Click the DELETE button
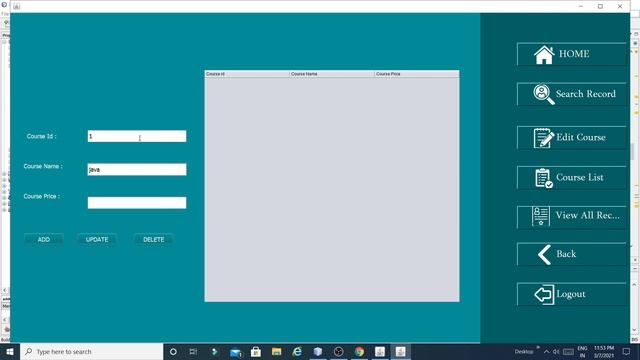The image size is (640, 360). click(153, 240)
